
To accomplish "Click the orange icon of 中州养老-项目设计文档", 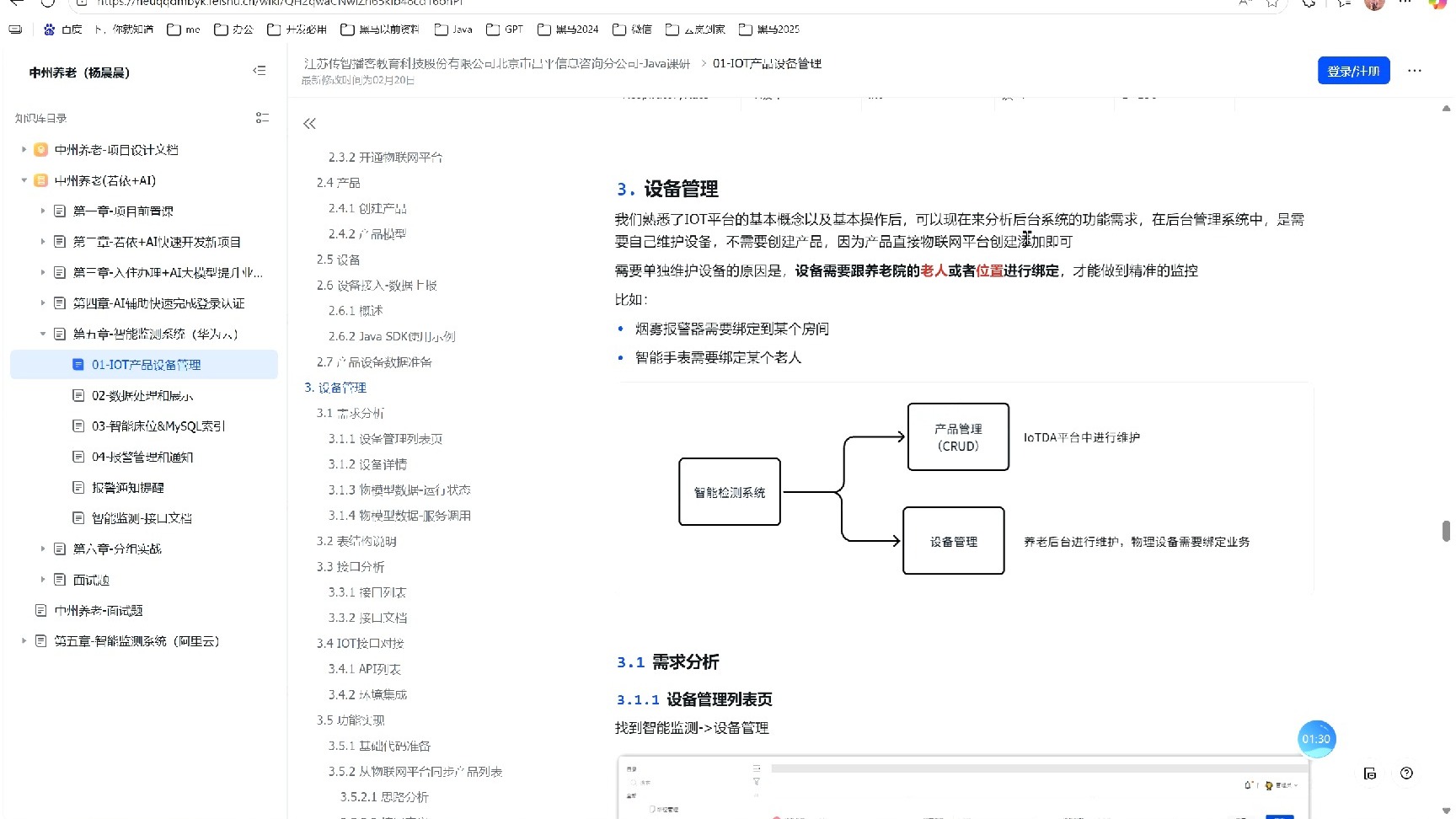I will click(x=40, y=150).
